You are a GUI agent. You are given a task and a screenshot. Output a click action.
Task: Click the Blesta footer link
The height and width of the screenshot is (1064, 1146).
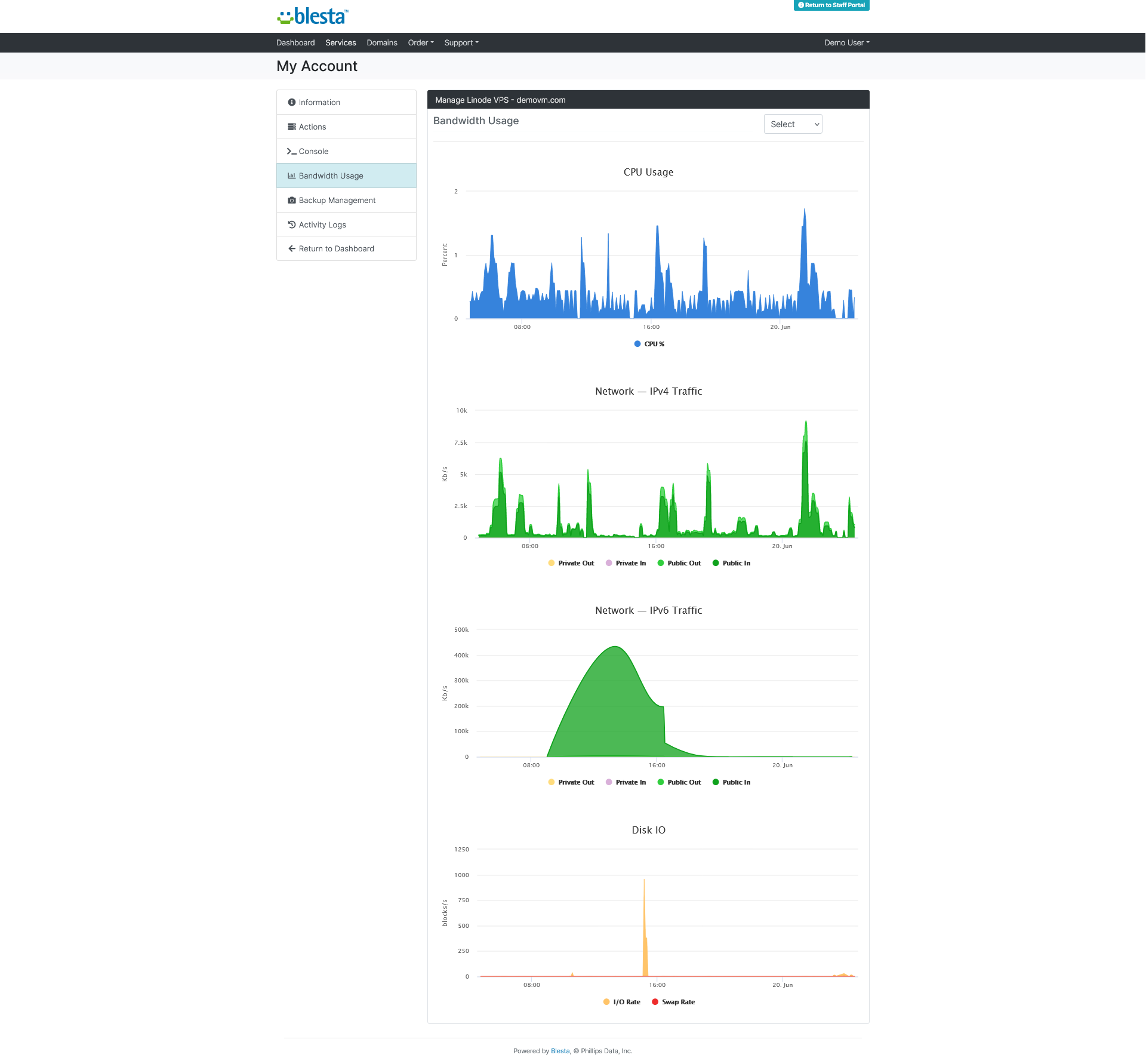560,1051
